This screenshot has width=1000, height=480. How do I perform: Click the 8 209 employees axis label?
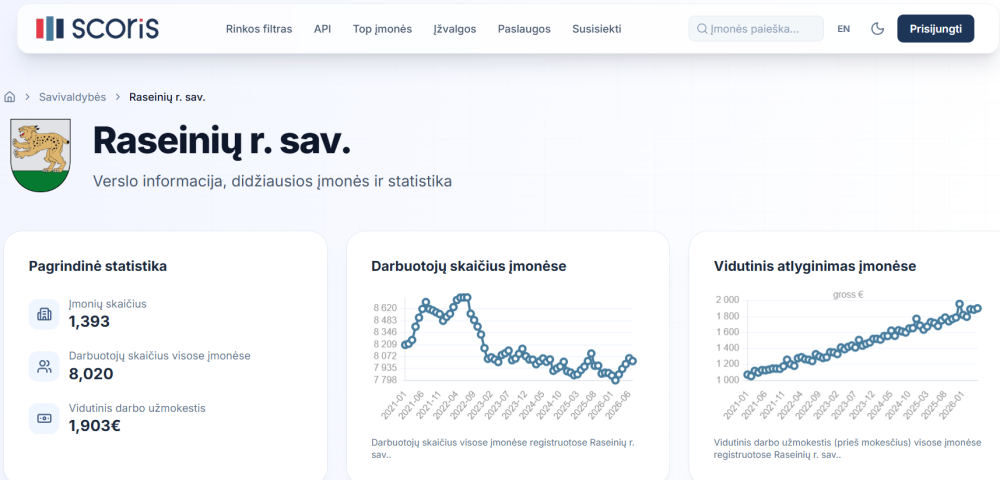[x=385, y=344]
